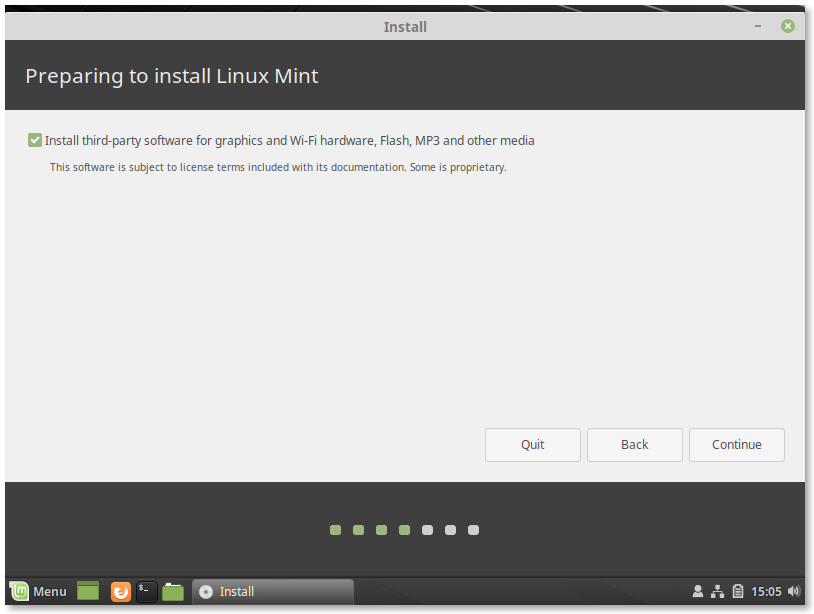Minimize the Install window
The image size is (814, 614).
pyautogui.click(x=758, y=26)
